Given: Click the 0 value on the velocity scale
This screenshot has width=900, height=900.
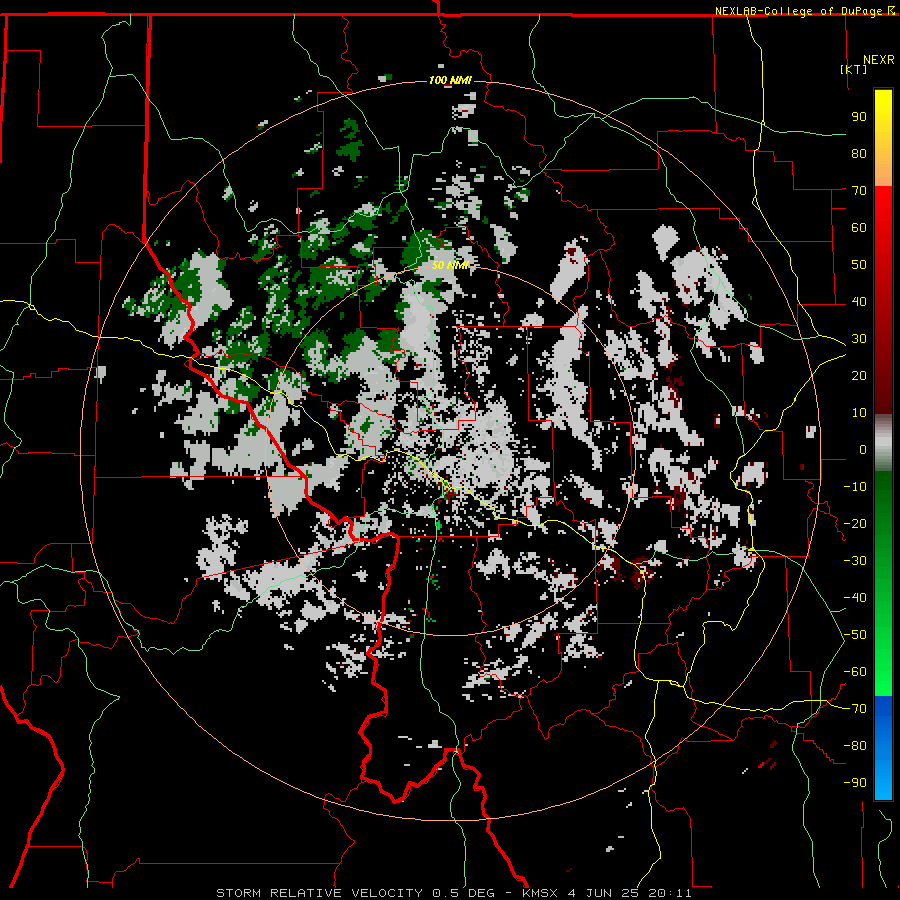Looking at the screenshot, I should pyautogui.click(x=863, y=449).
